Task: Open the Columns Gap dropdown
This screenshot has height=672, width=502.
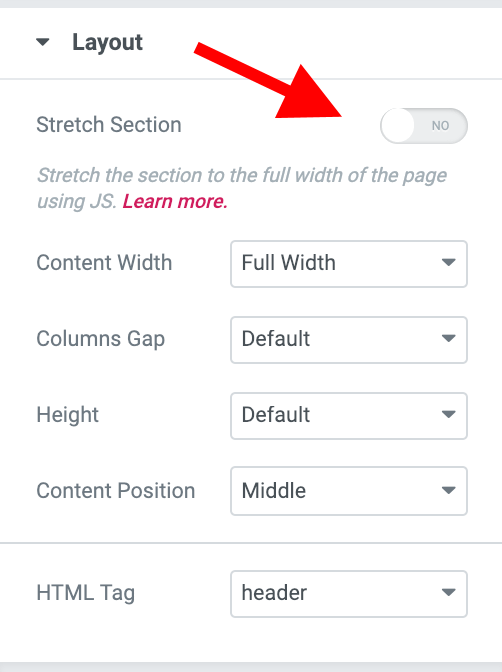Action: coord(349,340)
